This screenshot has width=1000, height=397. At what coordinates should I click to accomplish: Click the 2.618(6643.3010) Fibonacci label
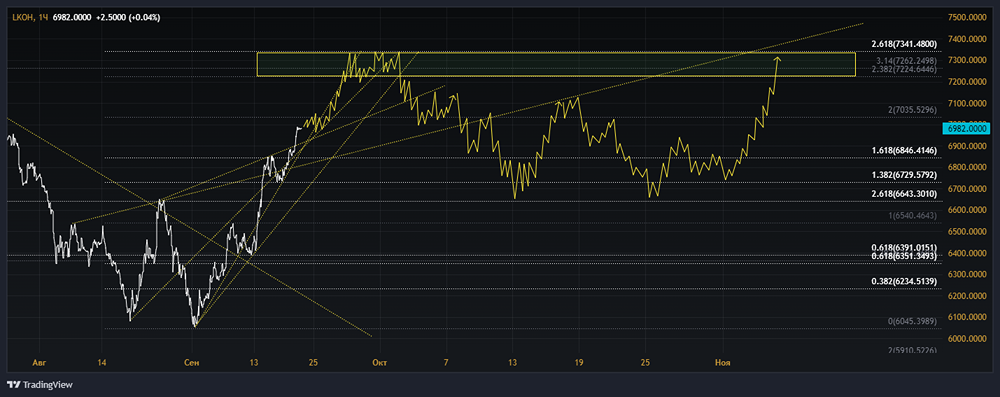pyautogui.click(x=904, y=193)
